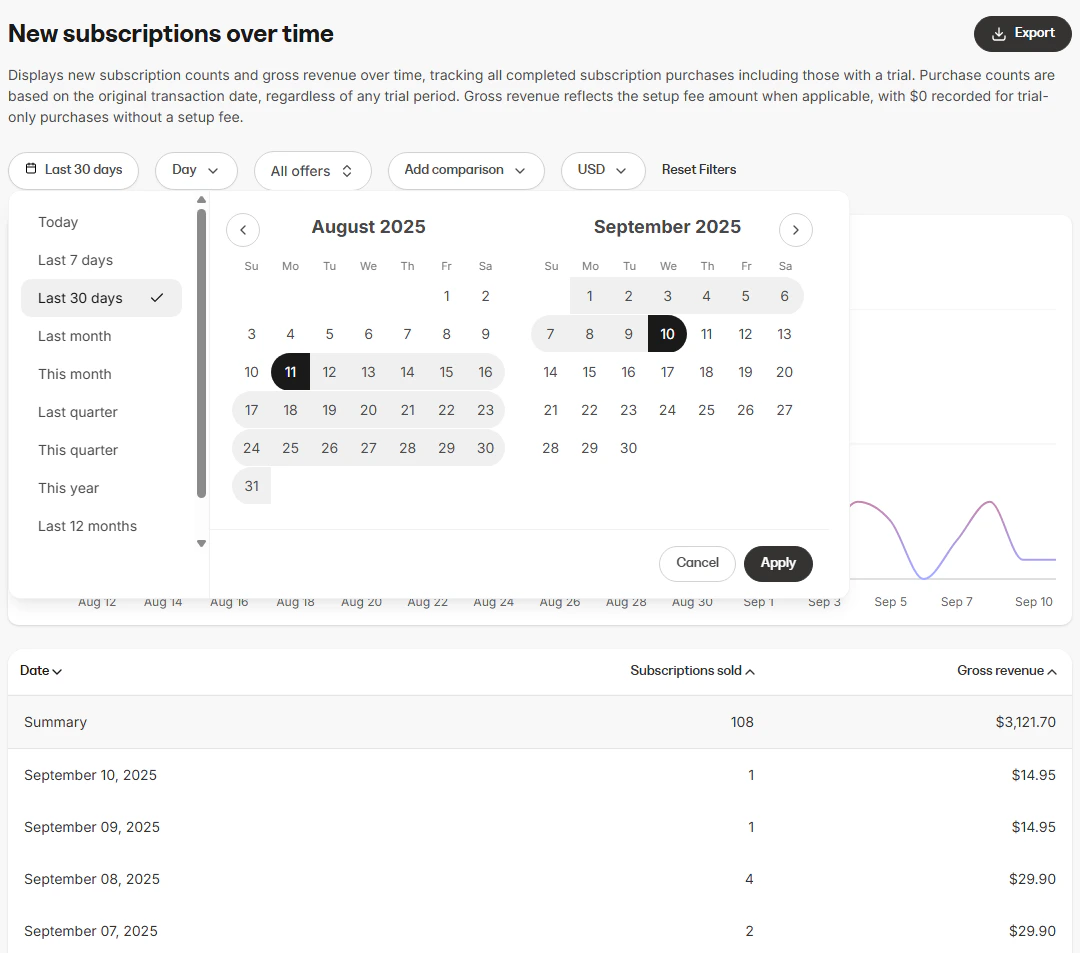
Task: Click the checkmark beside Last 30 days preset
Action: pos(157,297)
